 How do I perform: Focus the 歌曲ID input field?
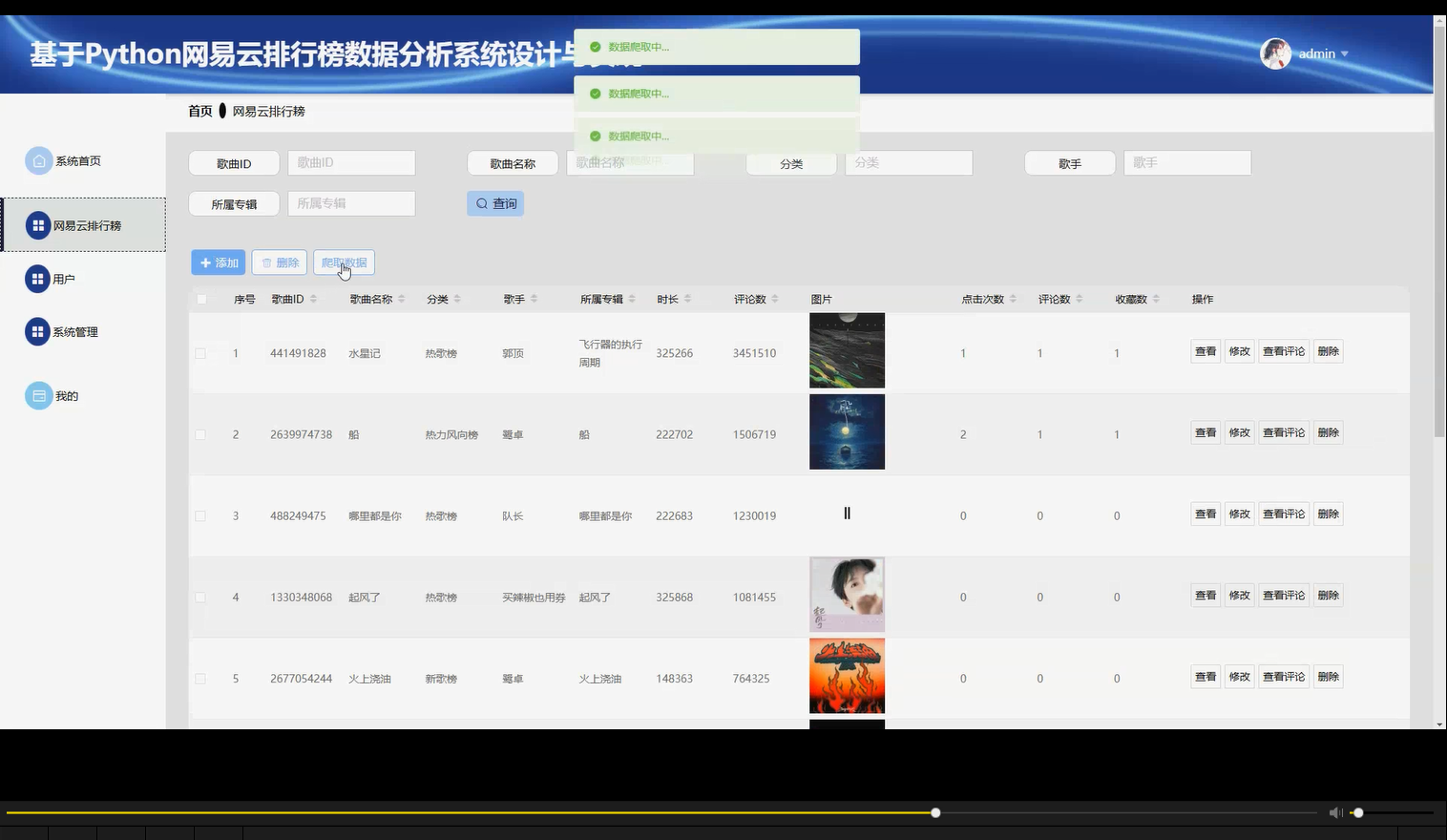tap(351, 163)
